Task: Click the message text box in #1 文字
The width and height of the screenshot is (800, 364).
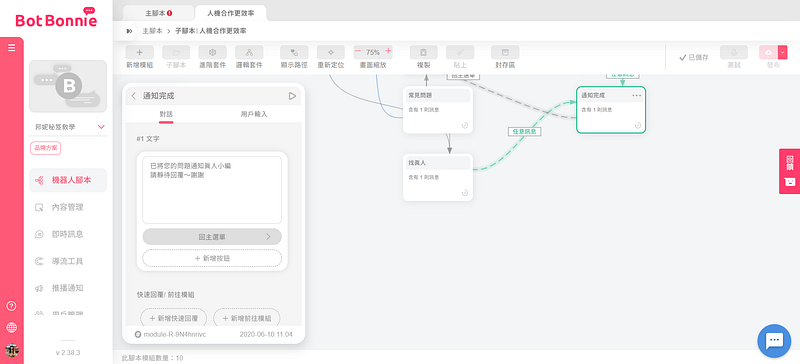Action: click(x=212, y=190)
